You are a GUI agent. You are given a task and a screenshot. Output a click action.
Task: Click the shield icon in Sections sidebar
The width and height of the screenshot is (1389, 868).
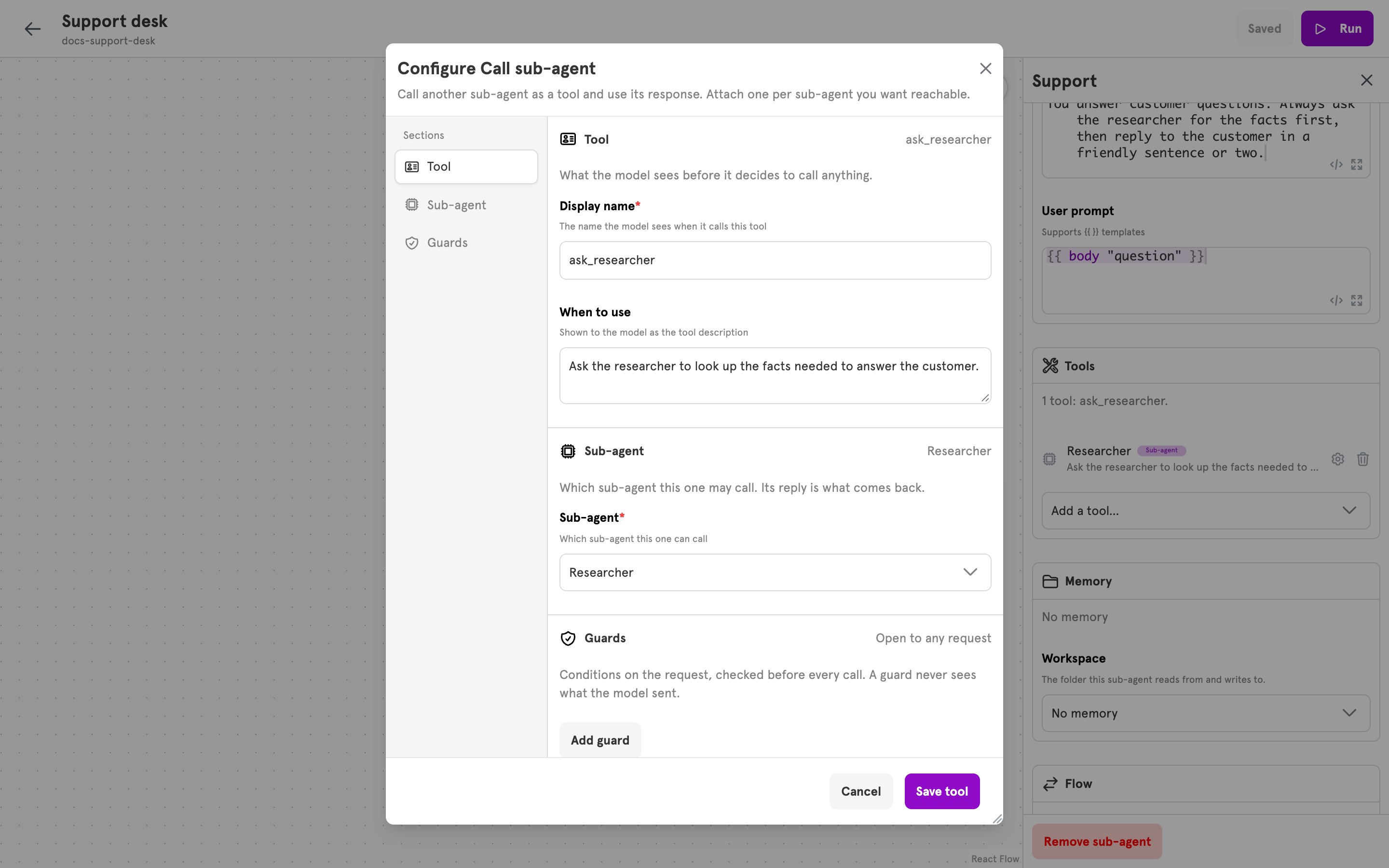[x=411, y=243]
